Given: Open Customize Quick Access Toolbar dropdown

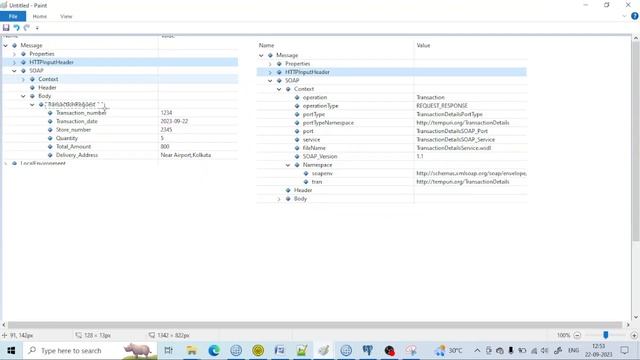Looking at the screenshot, I should pyautogui.click(x=37, y=28).
